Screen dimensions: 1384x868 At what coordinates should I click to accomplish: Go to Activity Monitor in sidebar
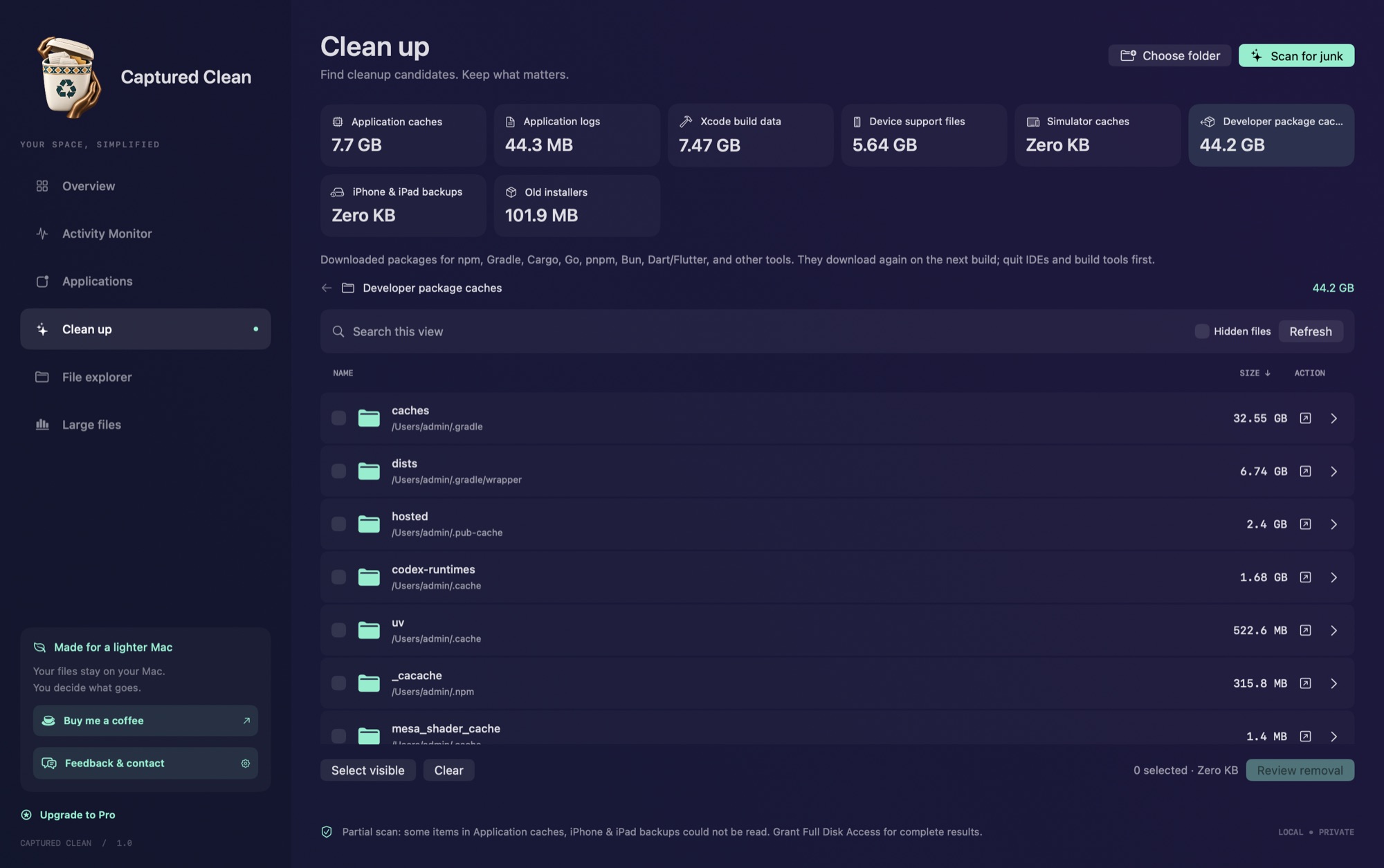pos(145,234)
